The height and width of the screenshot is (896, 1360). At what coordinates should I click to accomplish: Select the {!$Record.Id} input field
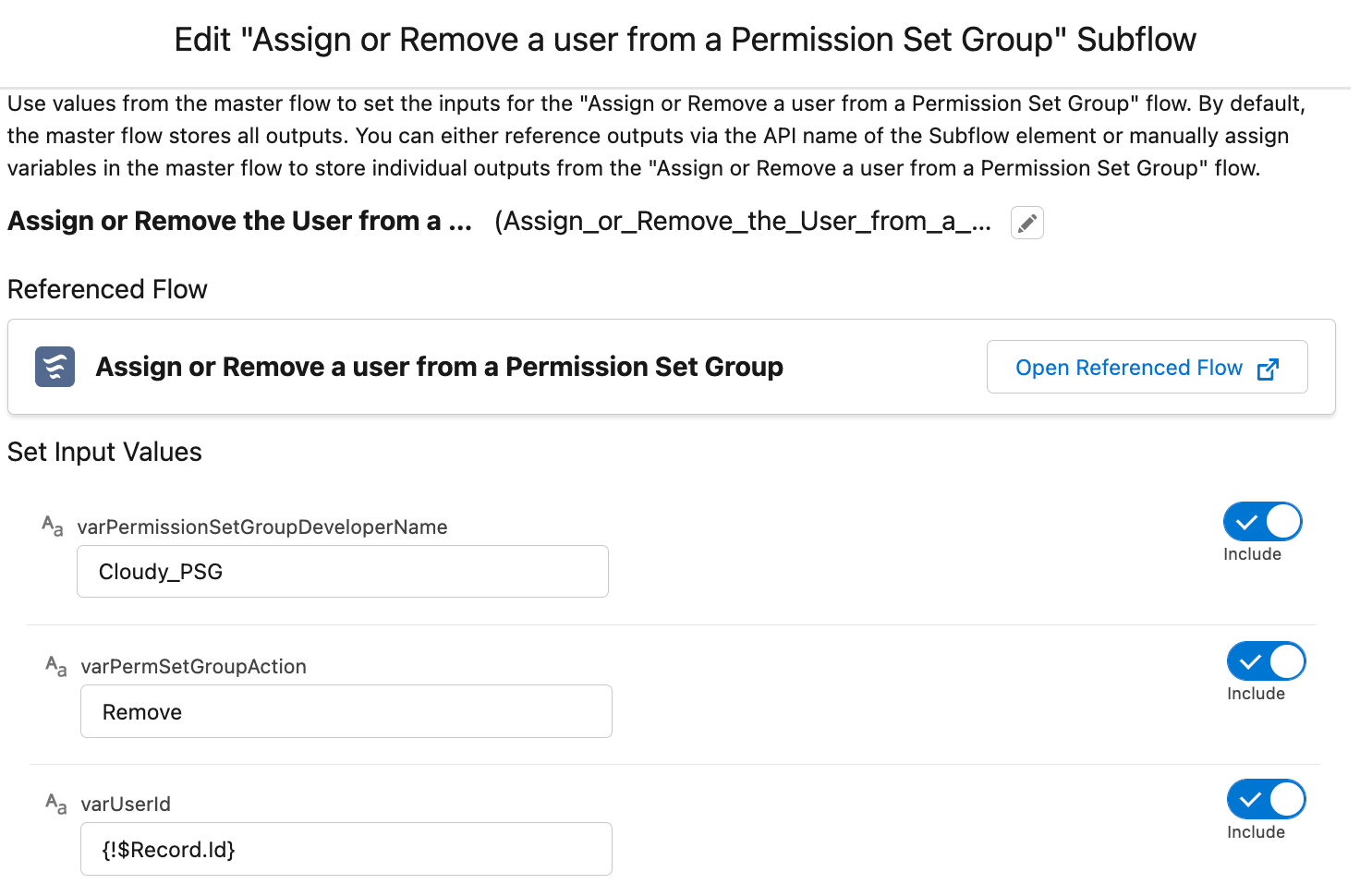(346, 849)
